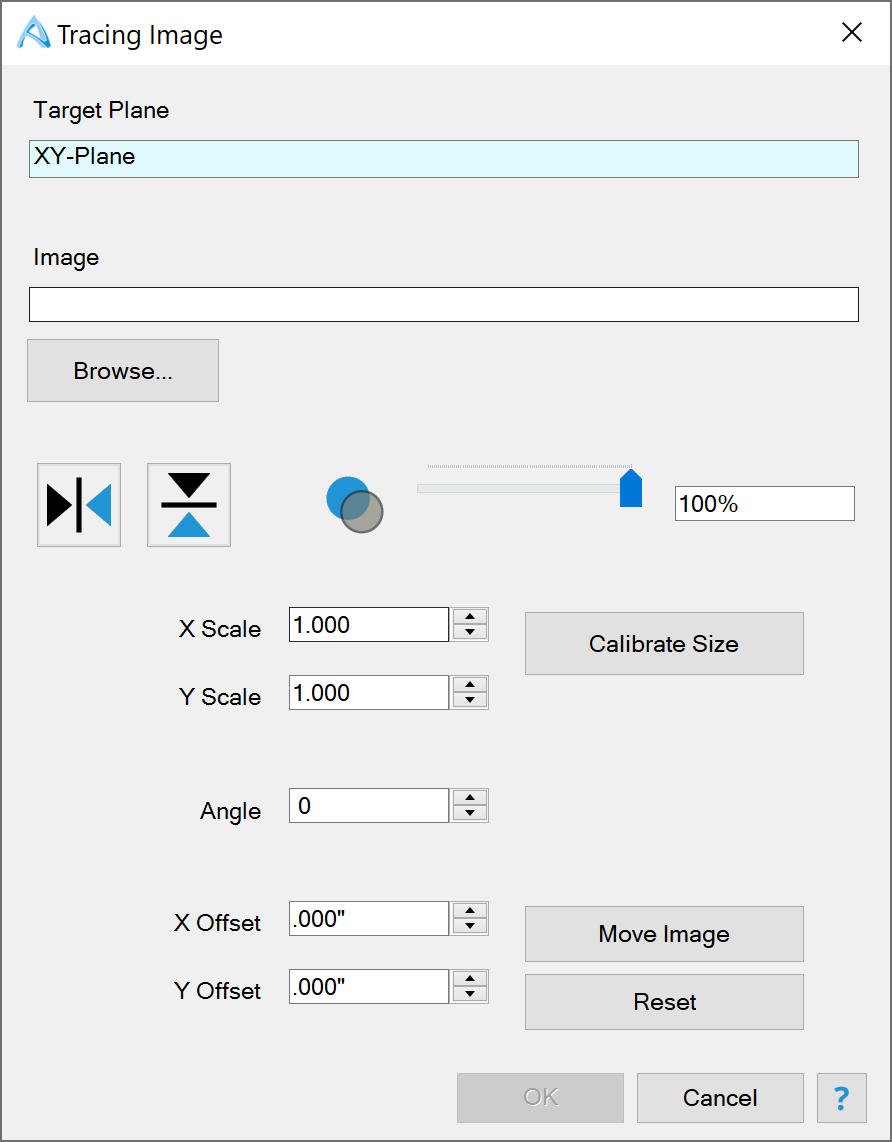
Task: Open Browse to choose an image
Action: point(123,371)
